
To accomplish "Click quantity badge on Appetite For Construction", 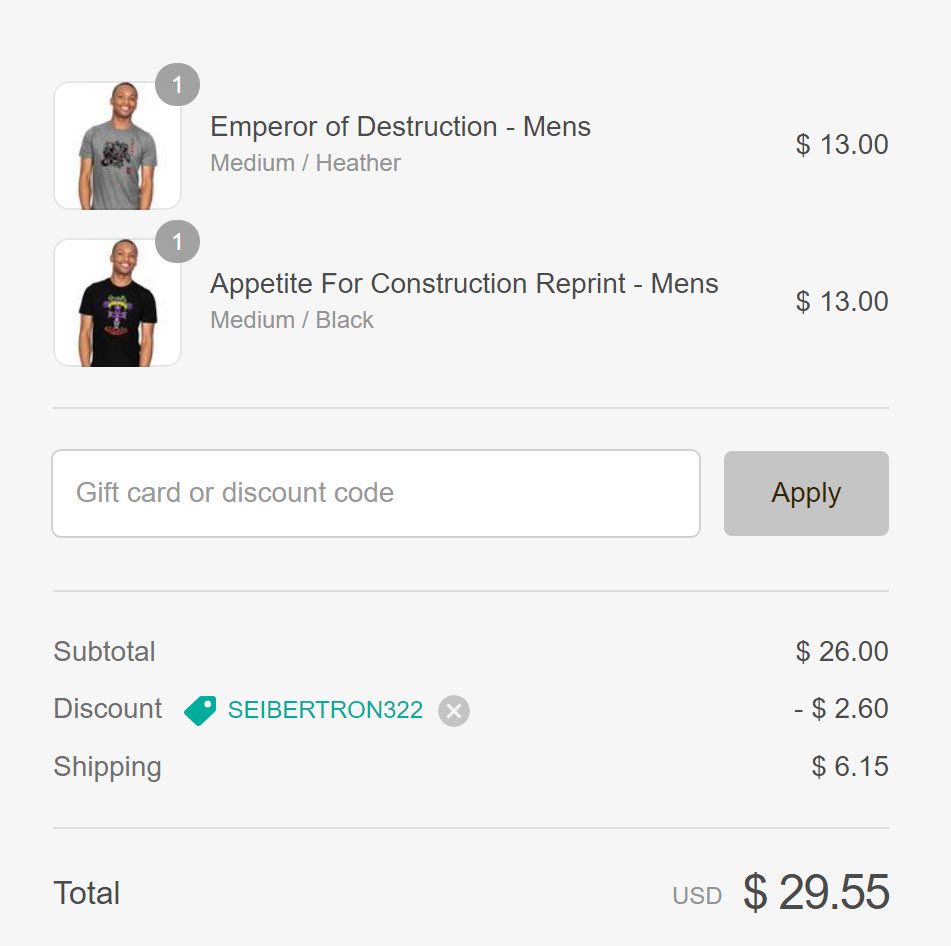I will click(178, 242).
